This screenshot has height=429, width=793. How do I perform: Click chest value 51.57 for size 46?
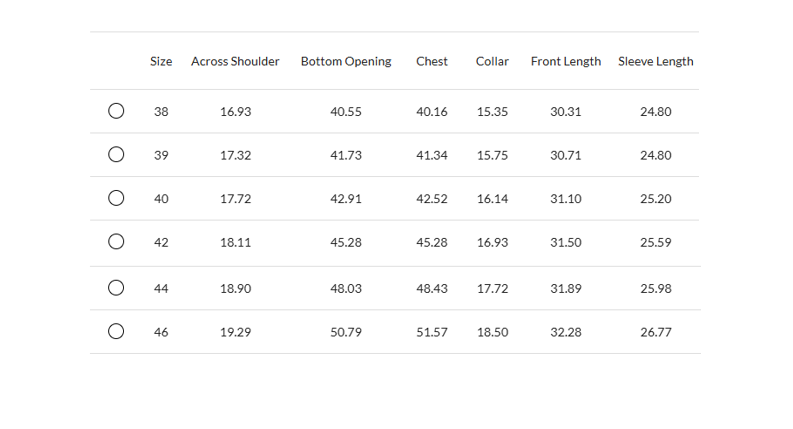coord(432,331)
